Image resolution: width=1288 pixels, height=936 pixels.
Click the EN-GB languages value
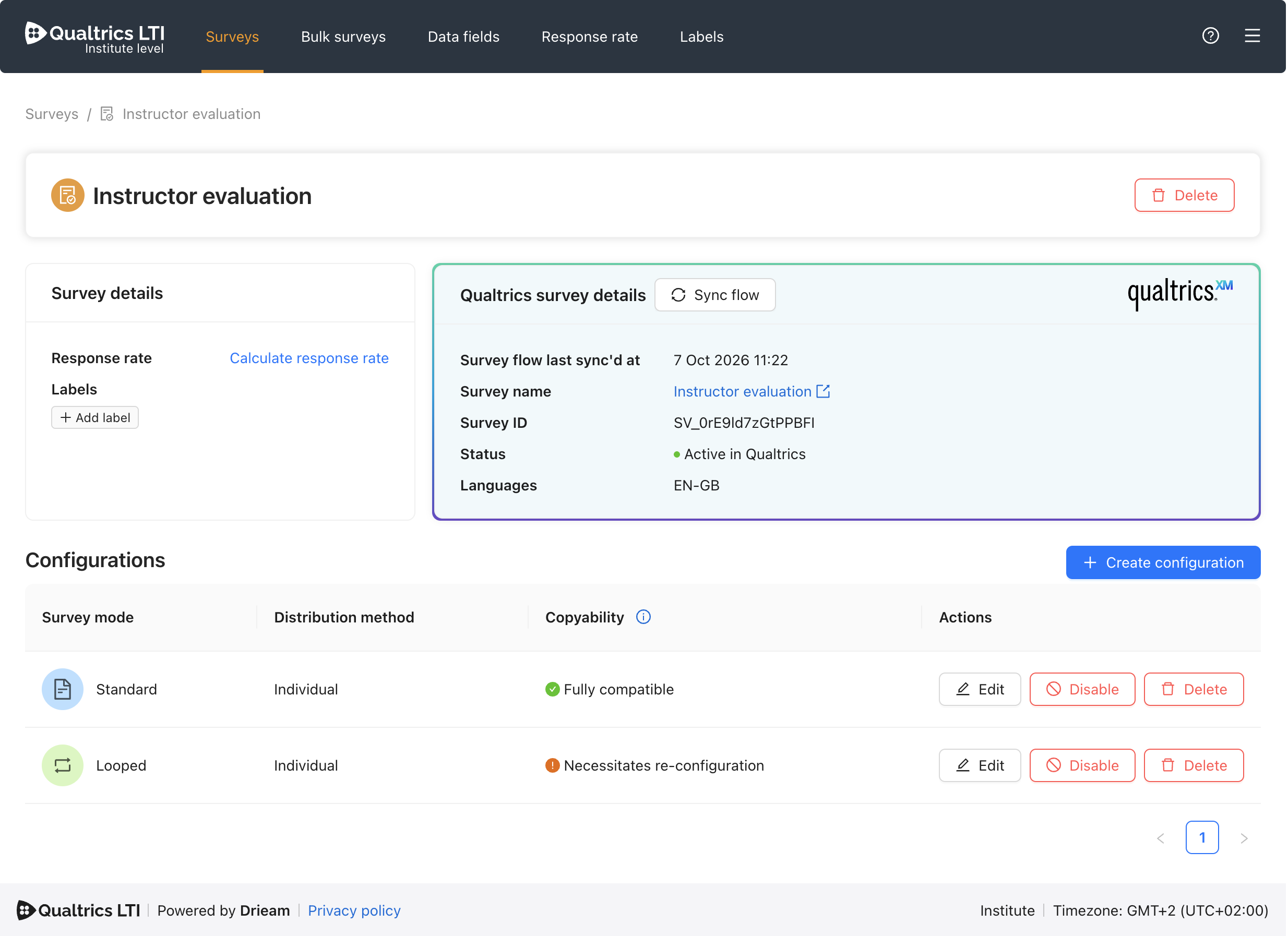(696, 485)
